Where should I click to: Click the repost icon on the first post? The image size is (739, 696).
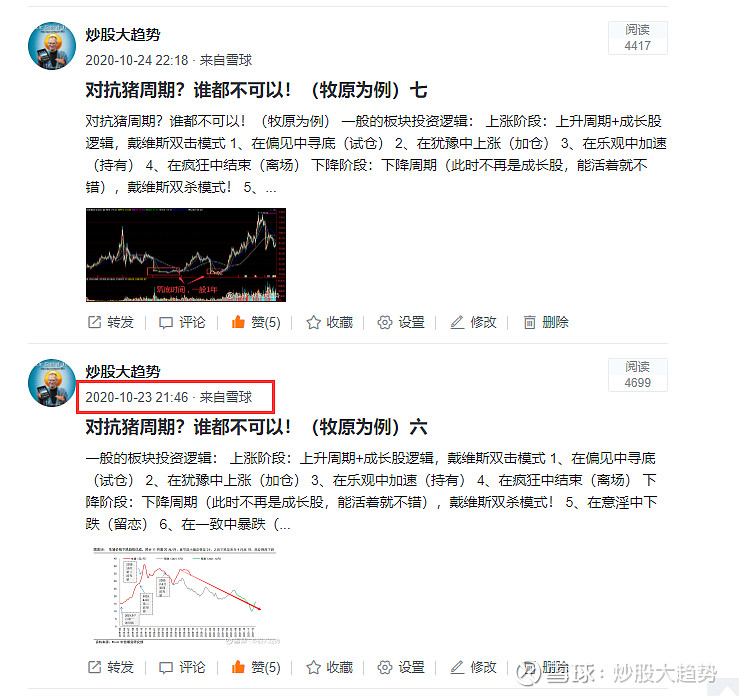click(x=95, y=322)
